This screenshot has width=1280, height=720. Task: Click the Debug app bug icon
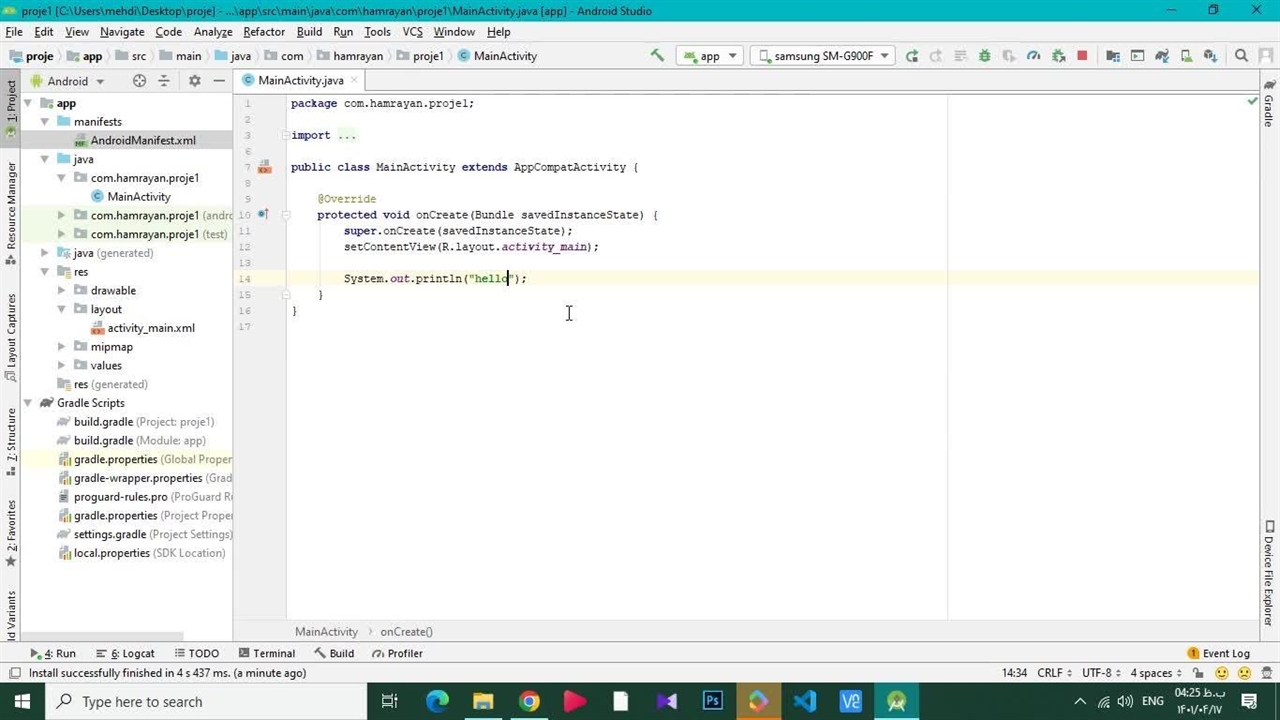click(x=985, y=56)
